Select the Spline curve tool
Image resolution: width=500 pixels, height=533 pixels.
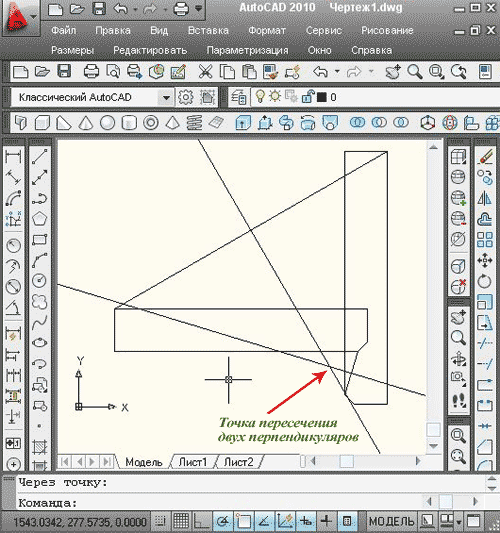[40, 322]
